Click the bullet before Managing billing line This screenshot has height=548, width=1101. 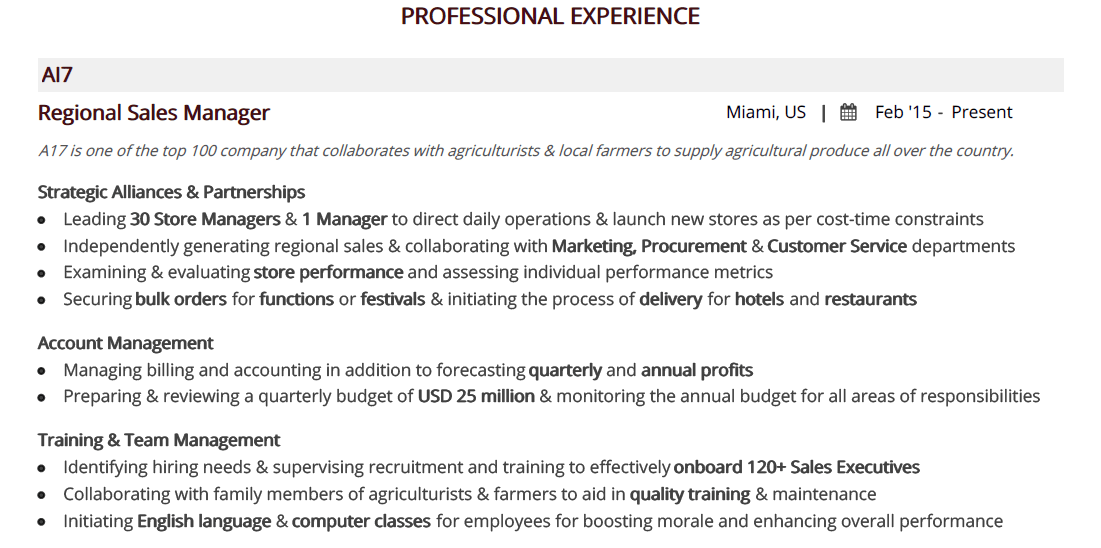click(42, 371)
